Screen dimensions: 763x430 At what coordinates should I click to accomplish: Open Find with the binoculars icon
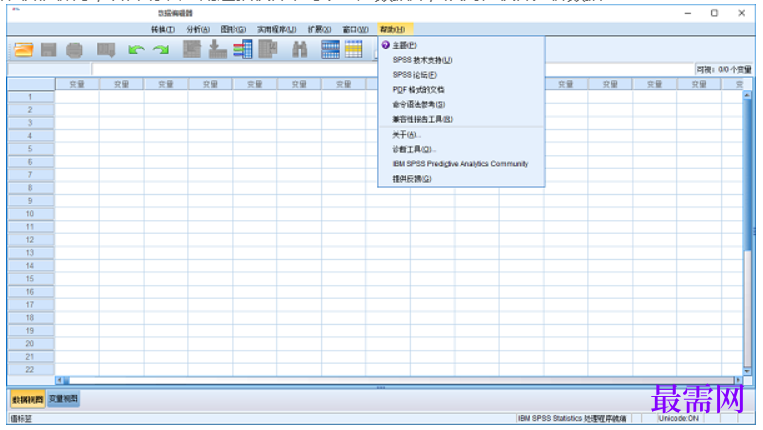click(299, 50)
